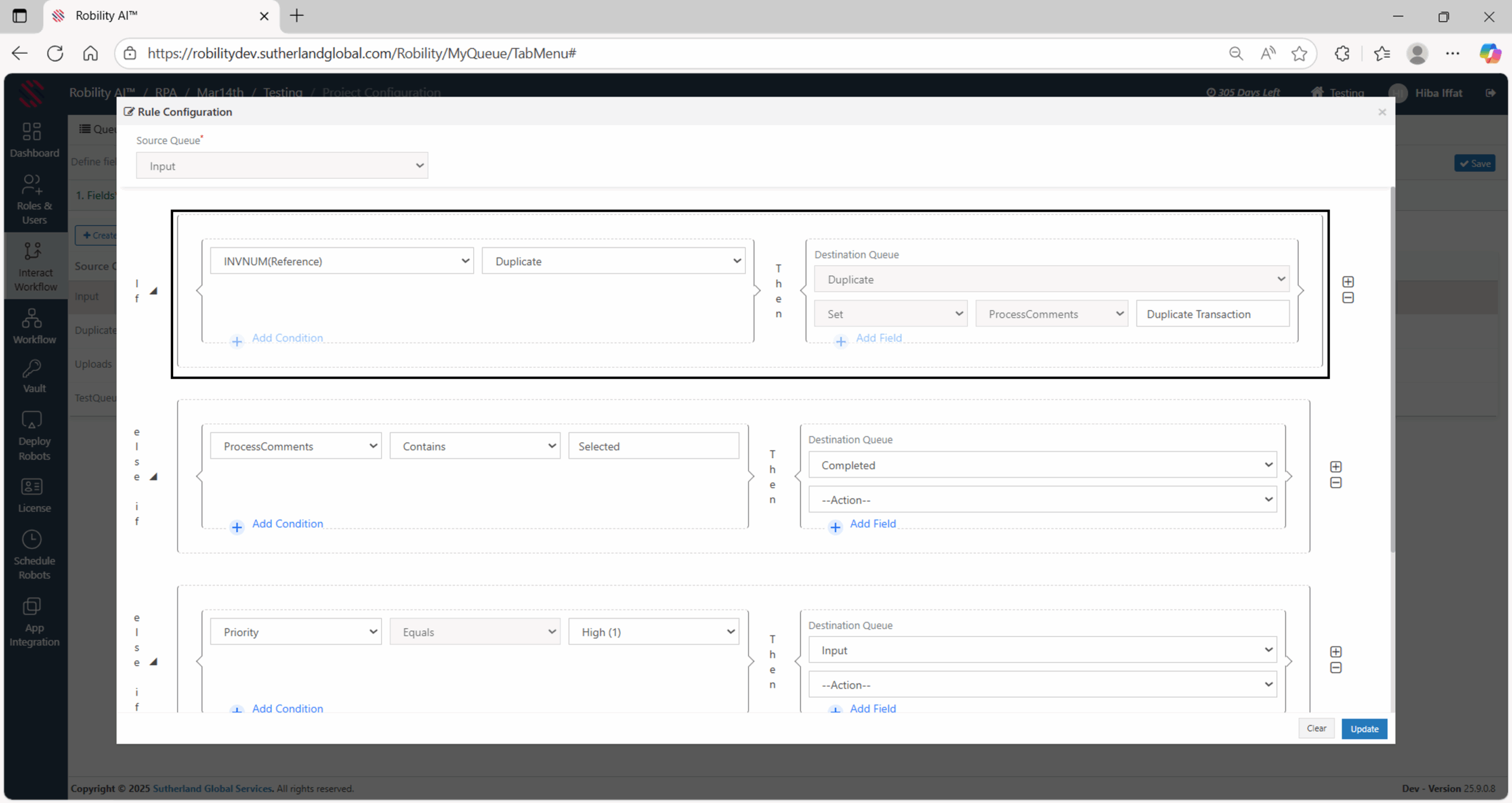Screen dimensions: 1512x803
Task: Open the Source Queue dropdown
Action: click(x=282, y=166)
